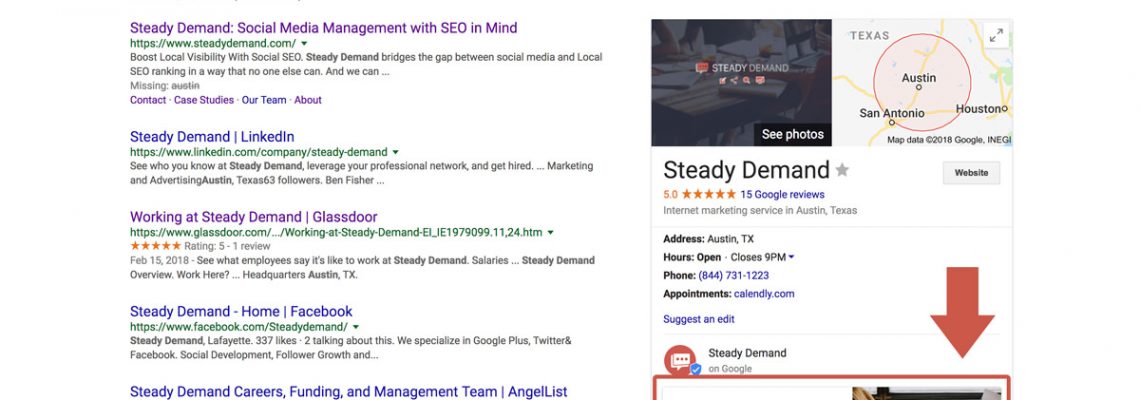Click the Steady Demand chat logo icon
This screenshot has width=1140, height=400.
click(682, 359)
